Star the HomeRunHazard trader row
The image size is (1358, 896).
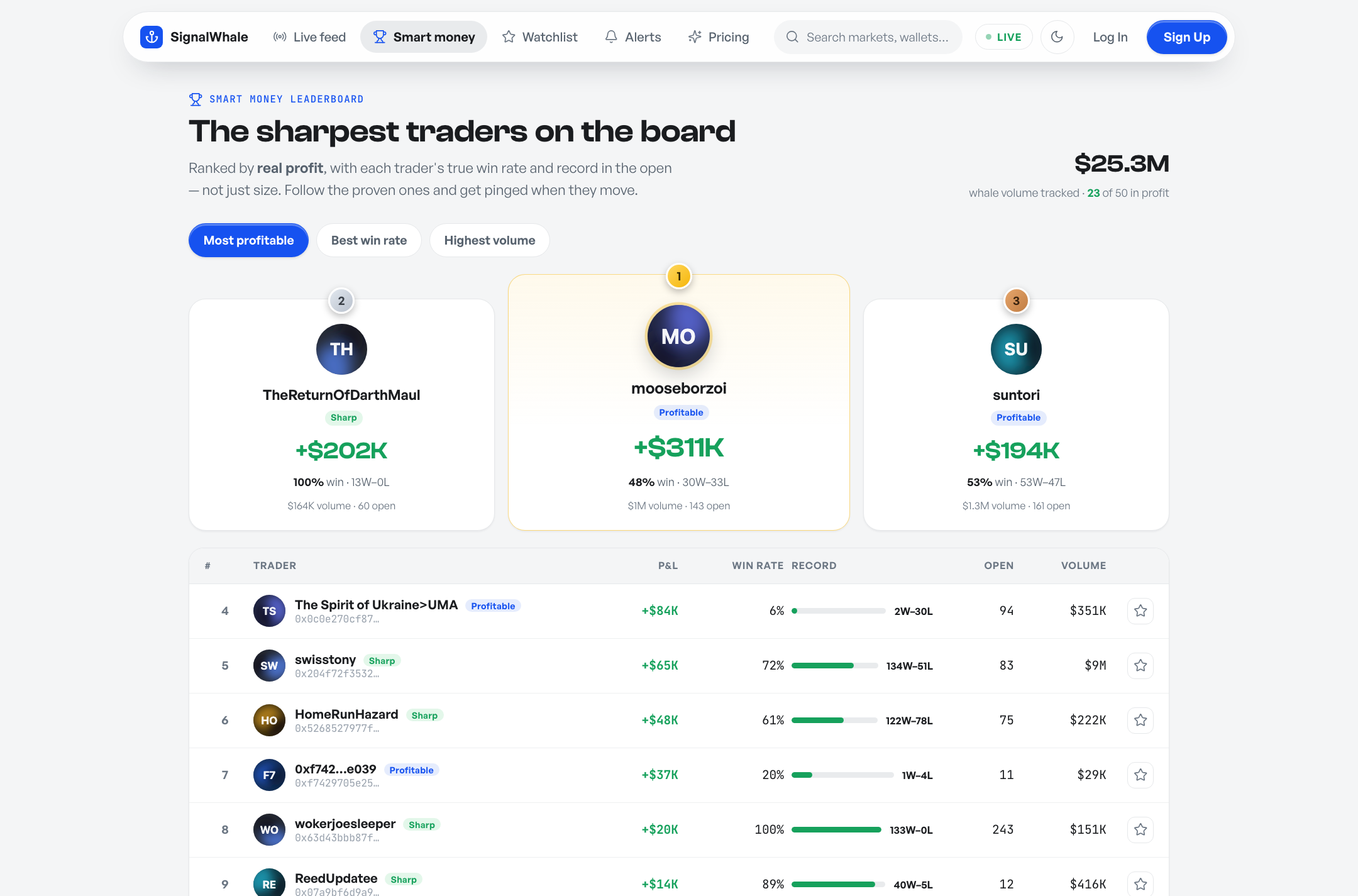1140,720
